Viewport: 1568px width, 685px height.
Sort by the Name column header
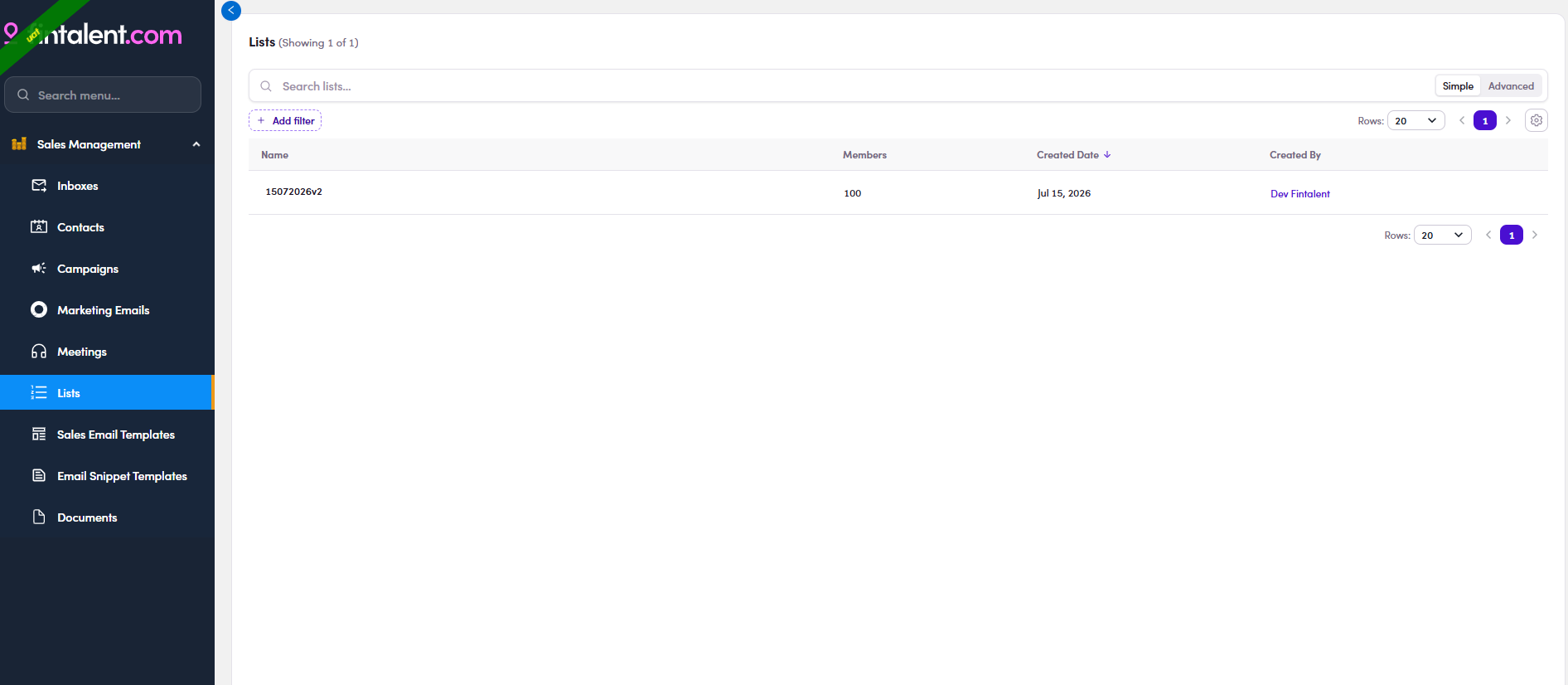(274, 155)
